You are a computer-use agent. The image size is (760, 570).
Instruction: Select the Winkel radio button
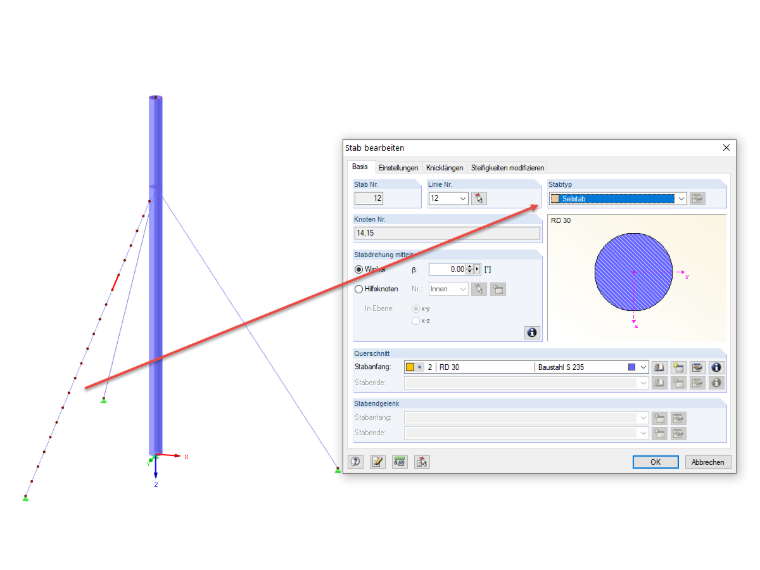tap(359, 269)
